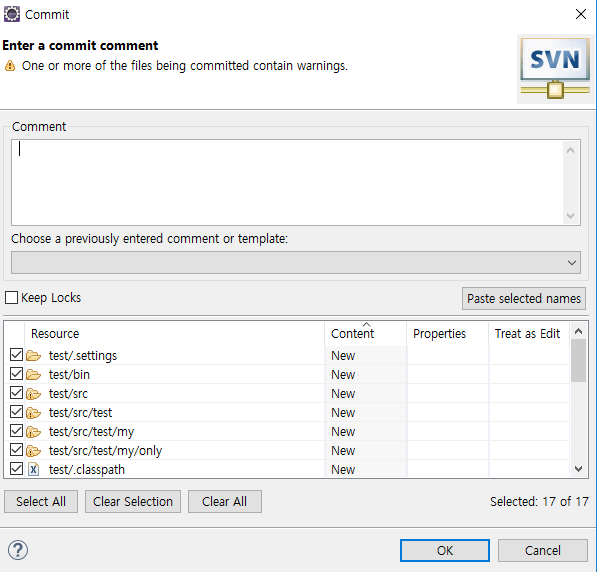Click resource list scroll down arrow

tap(578, 469)
